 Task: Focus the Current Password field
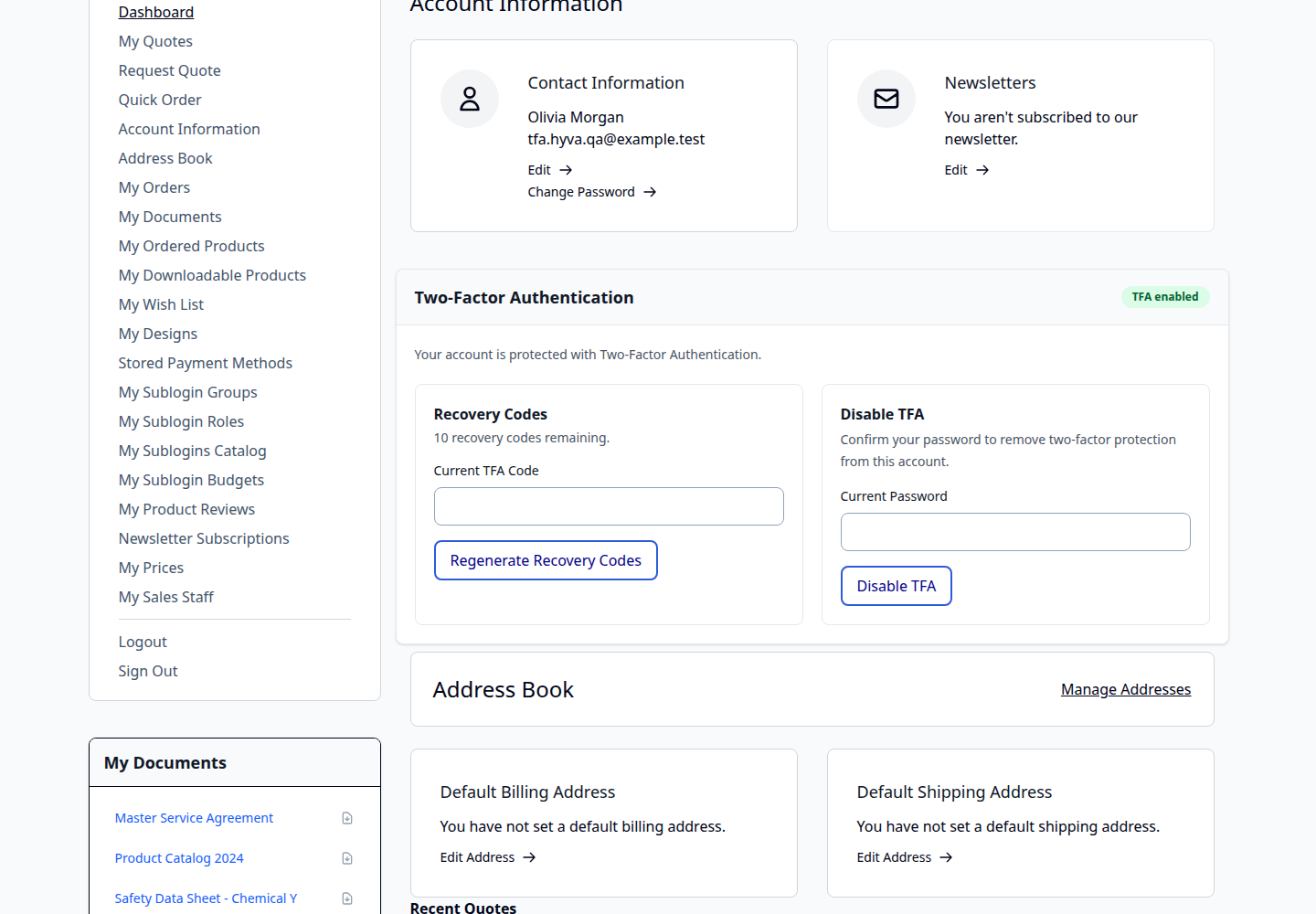[x=1015, y=532]
